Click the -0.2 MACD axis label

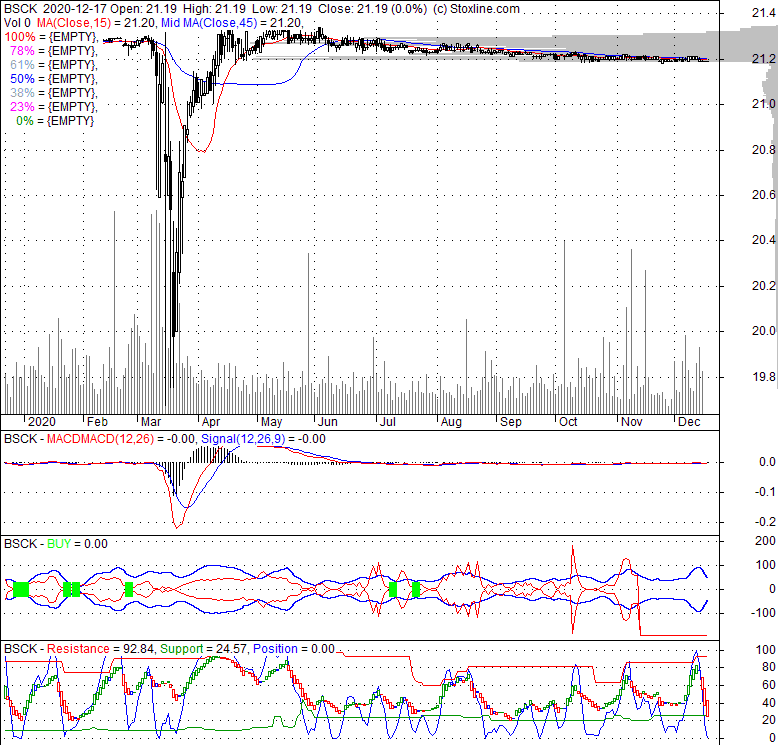point(765,522)
